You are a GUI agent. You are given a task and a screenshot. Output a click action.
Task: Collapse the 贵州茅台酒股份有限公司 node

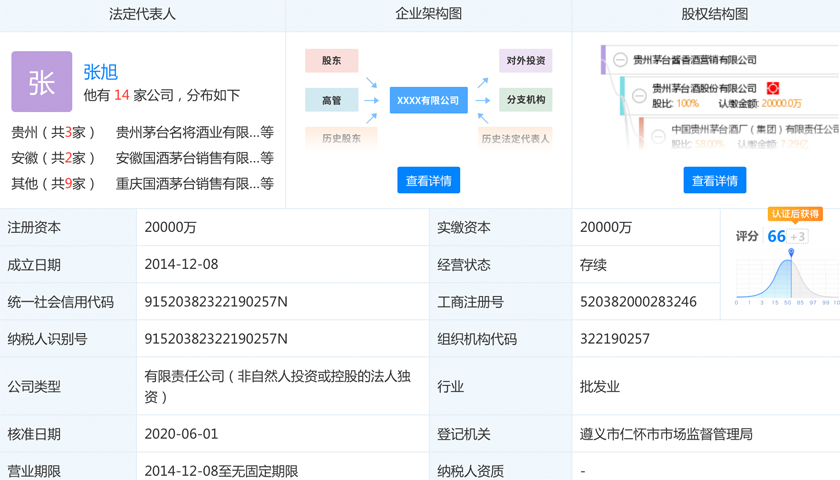[x=639, y=96]
